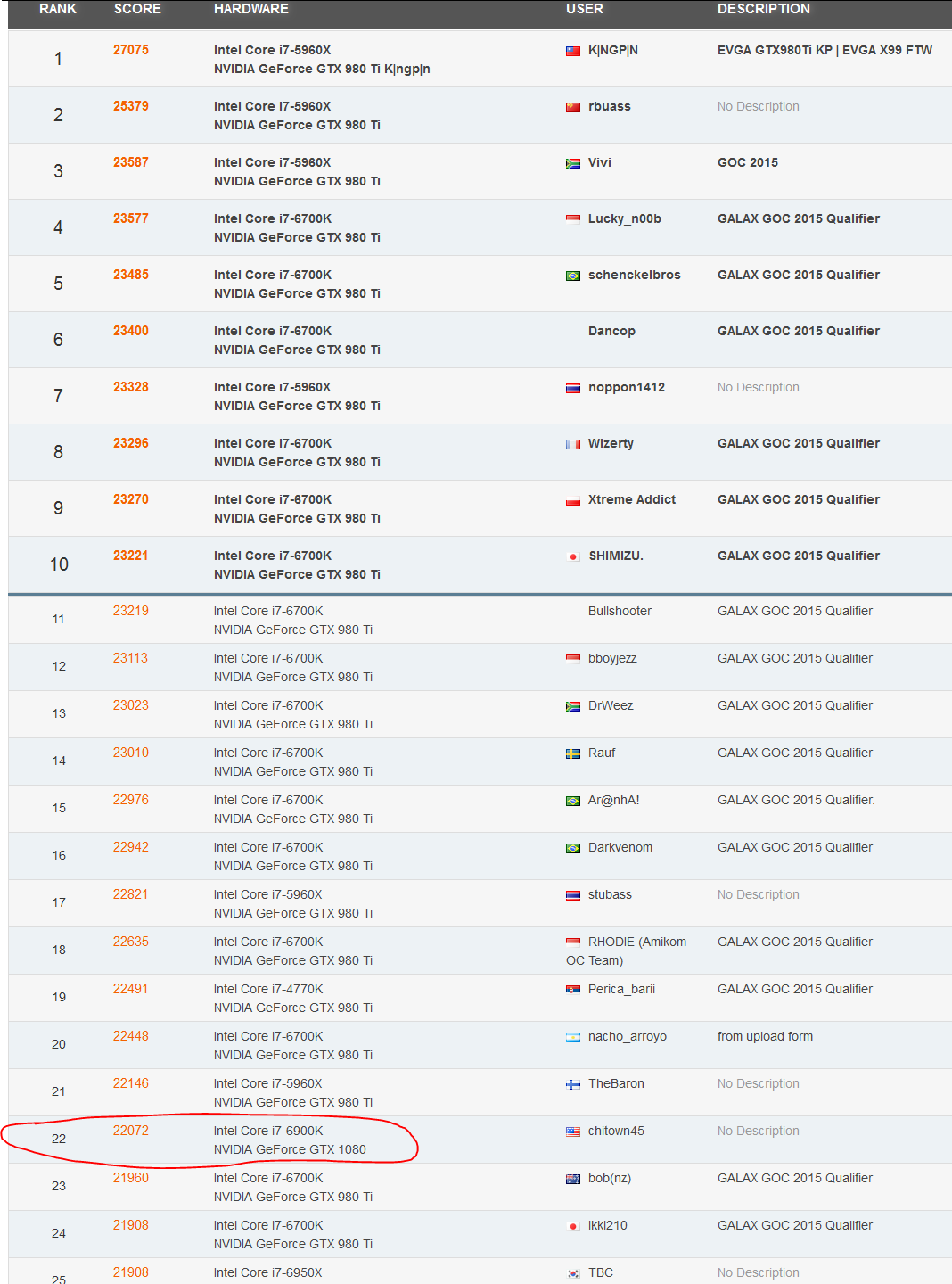Open user profile nacho_arroyo
The image size is (952, 1284).
point(628,1036)
